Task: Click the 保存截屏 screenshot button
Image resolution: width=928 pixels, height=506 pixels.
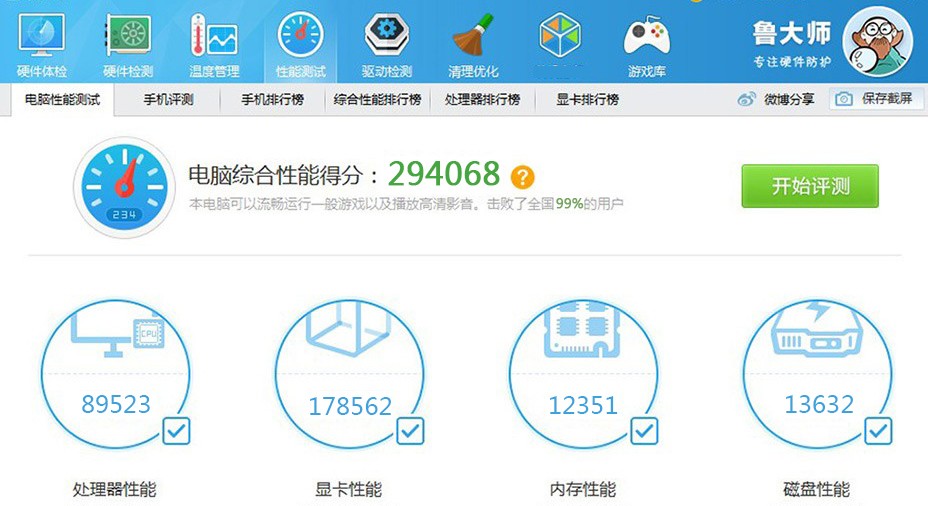Action: (875, 99)
